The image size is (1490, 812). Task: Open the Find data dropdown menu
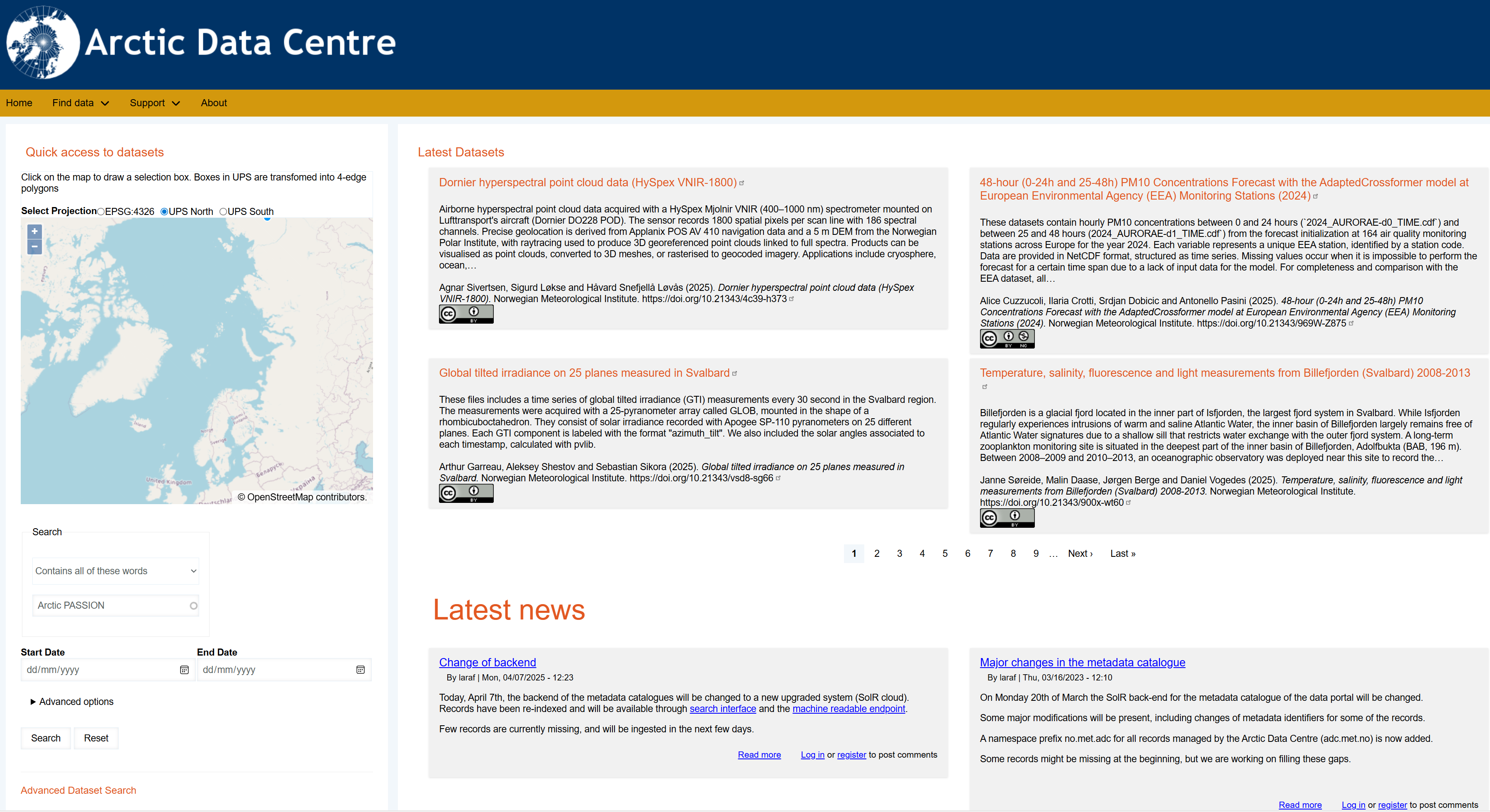[x=80, y=103]
